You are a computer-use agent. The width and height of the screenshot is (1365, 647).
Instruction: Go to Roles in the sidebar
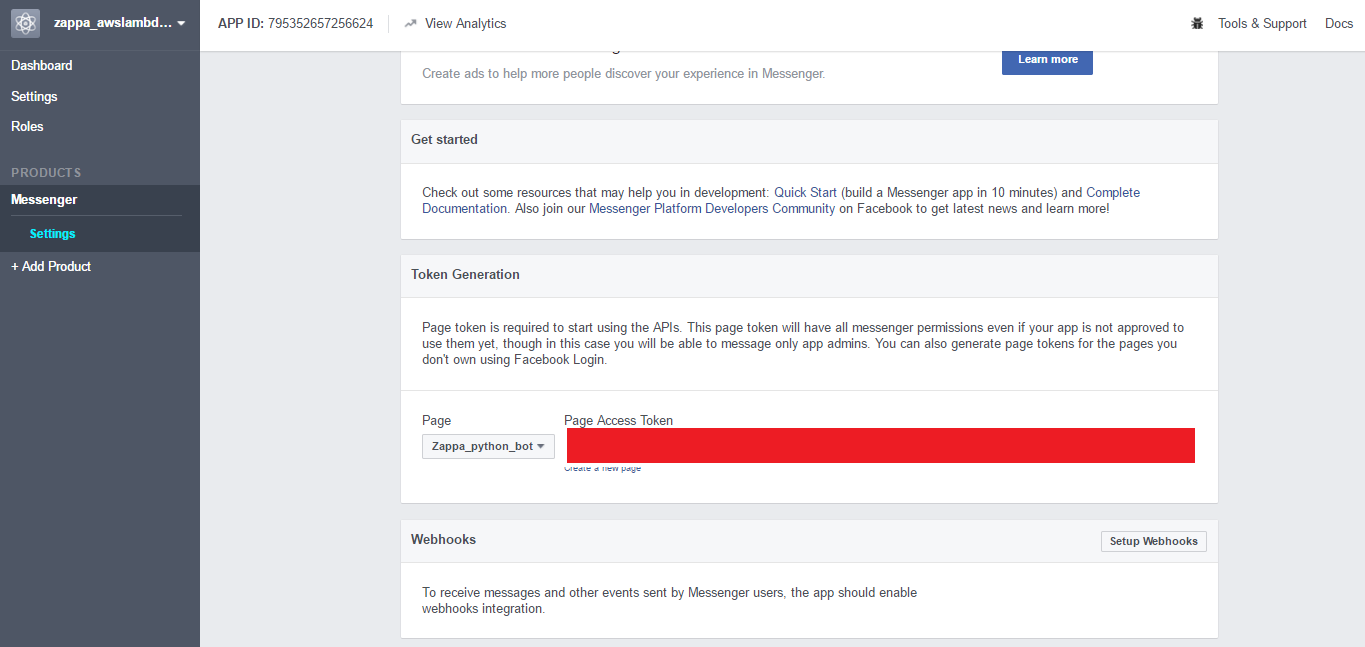click(27, 126)
